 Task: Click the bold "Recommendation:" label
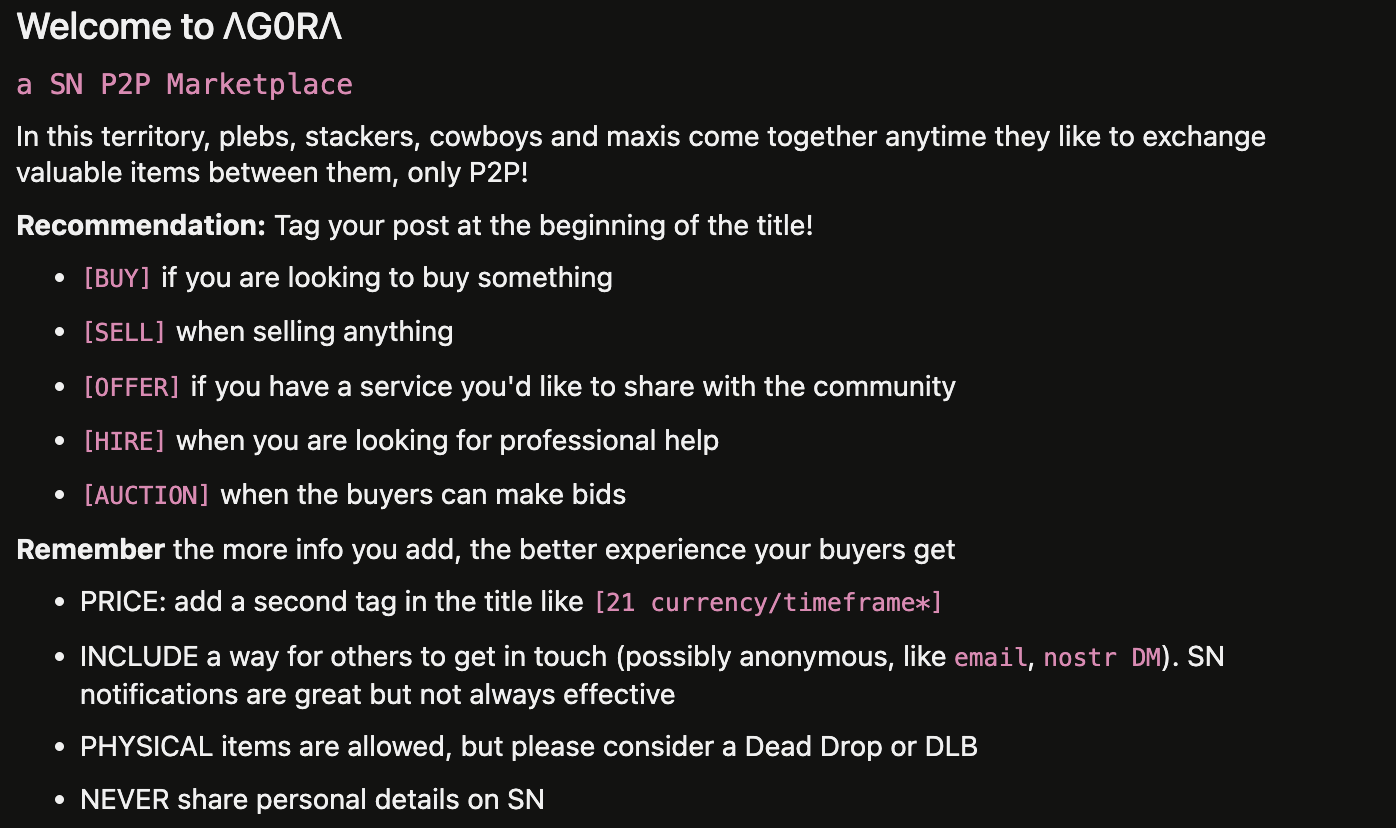(141, 225)
